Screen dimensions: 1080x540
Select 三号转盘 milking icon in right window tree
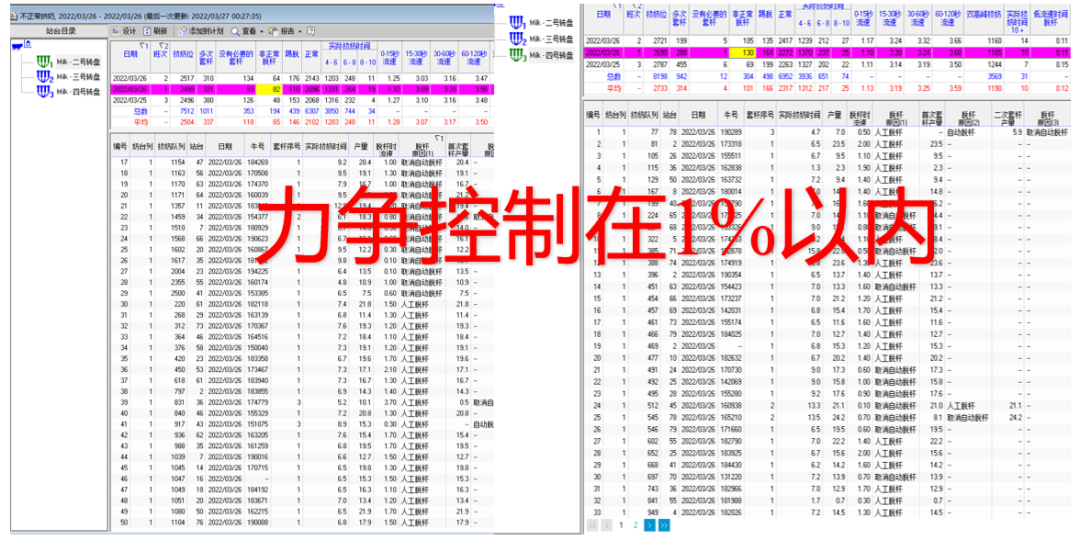click(517, 39)
